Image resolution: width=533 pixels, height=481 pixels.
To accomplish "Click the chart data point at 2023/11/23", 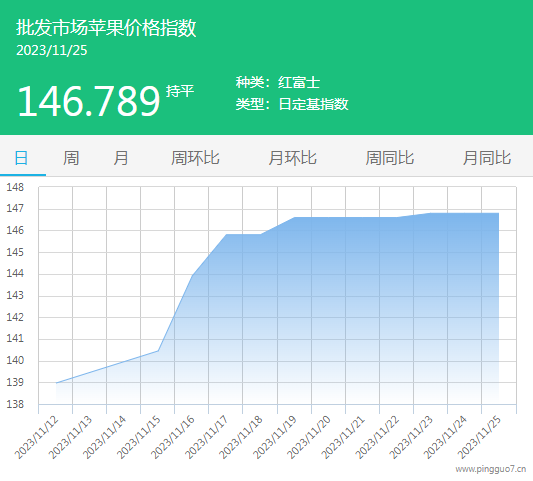I will pyautogui.click(x=430, y=213).
